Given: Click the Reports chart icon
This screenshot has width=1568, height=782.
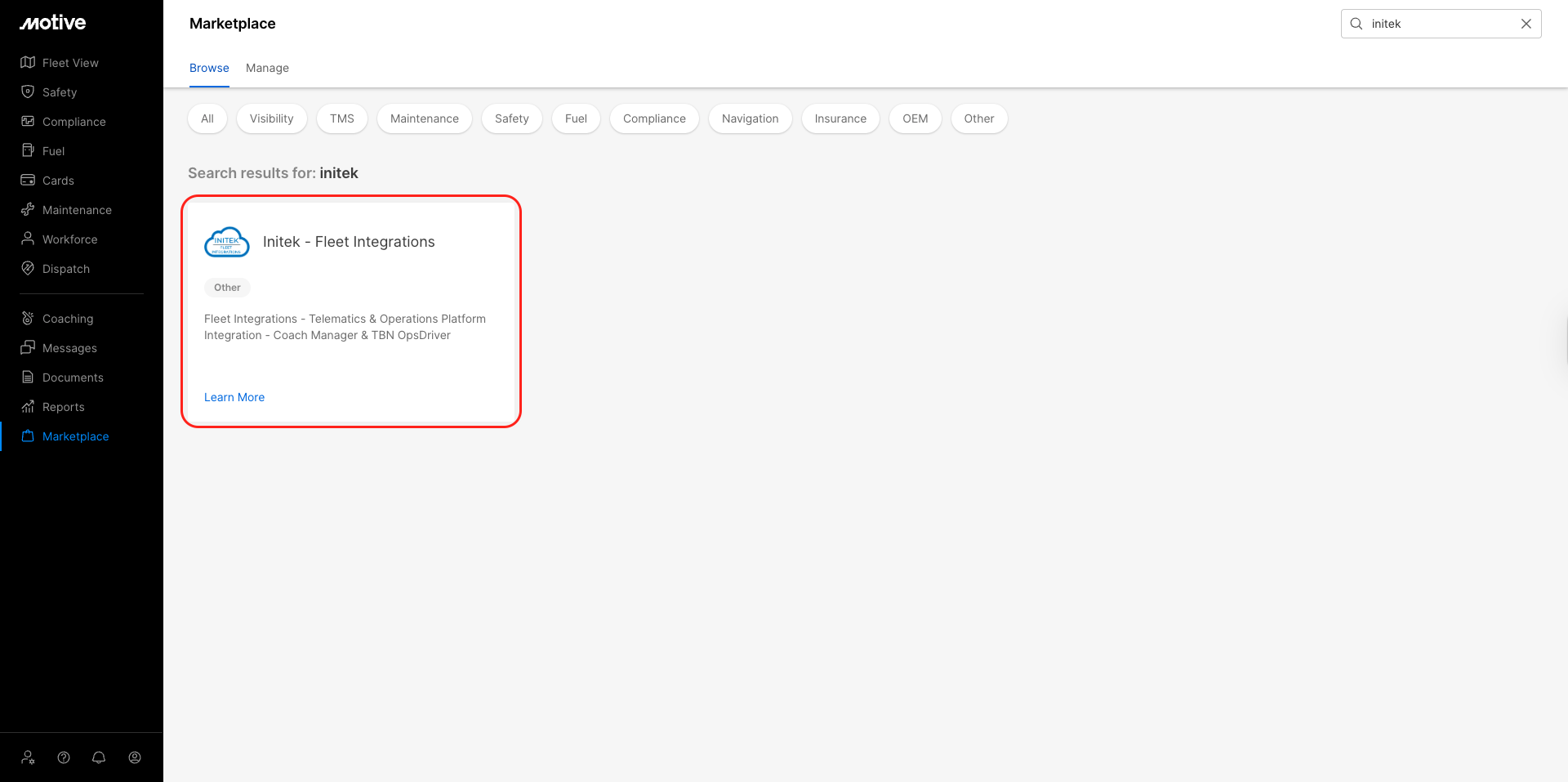Looking at the screenshot, I should [x=28, y=407].
